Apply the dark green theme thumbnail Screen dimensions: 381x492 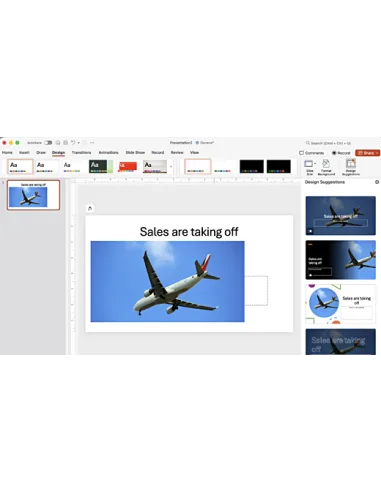pyautogui.click(x=101, y=166)
